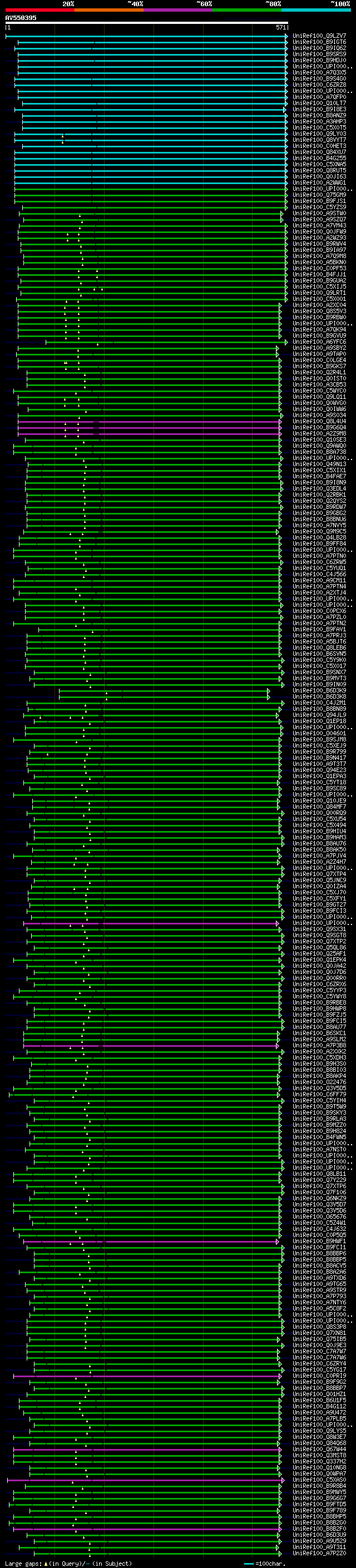The image size is (356, 1568).
Task: Select the label UniRef100_Q8LEB6
Action: 319,647
